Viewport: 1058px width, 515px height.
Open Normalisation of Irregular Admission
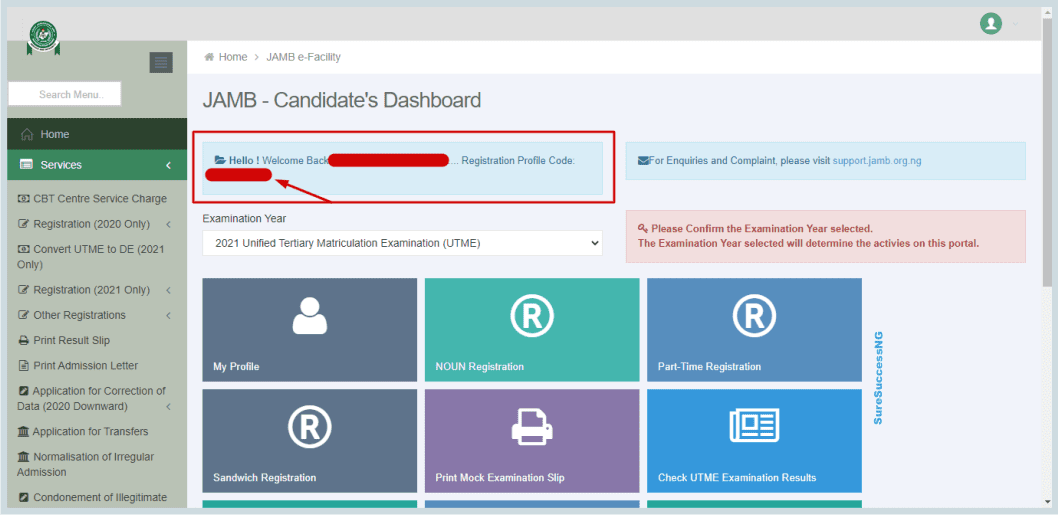click(86, 464)
